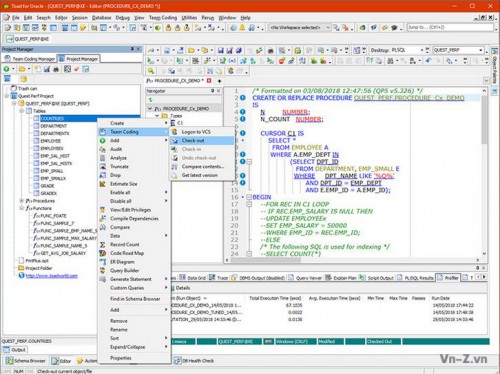
Task: Toggle the gutter marker on line 5
Action: pos(243,119)
